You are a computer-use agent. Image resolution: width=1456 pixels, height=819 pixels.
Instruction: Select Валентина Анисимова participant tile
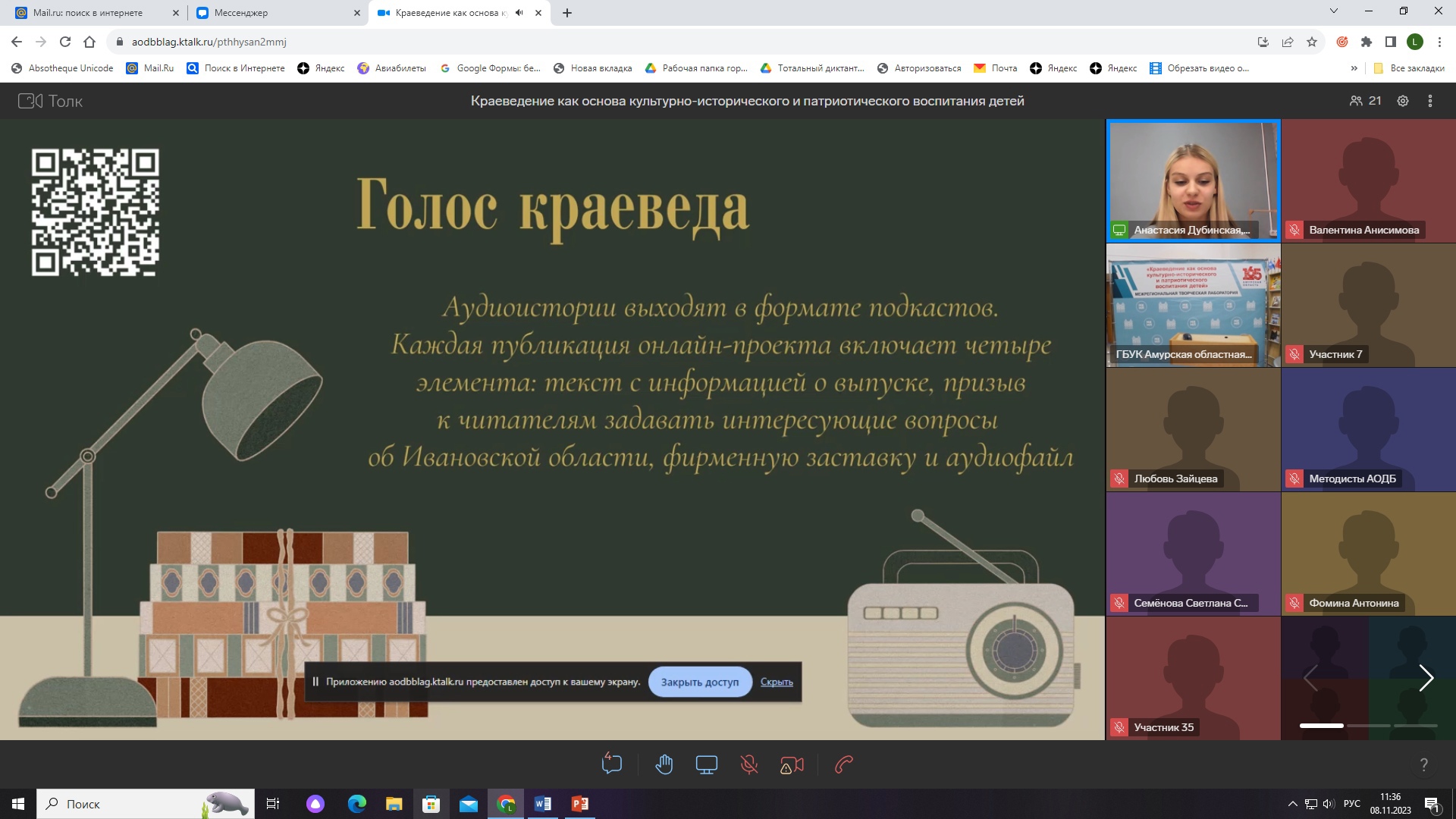pos(1369,180)
